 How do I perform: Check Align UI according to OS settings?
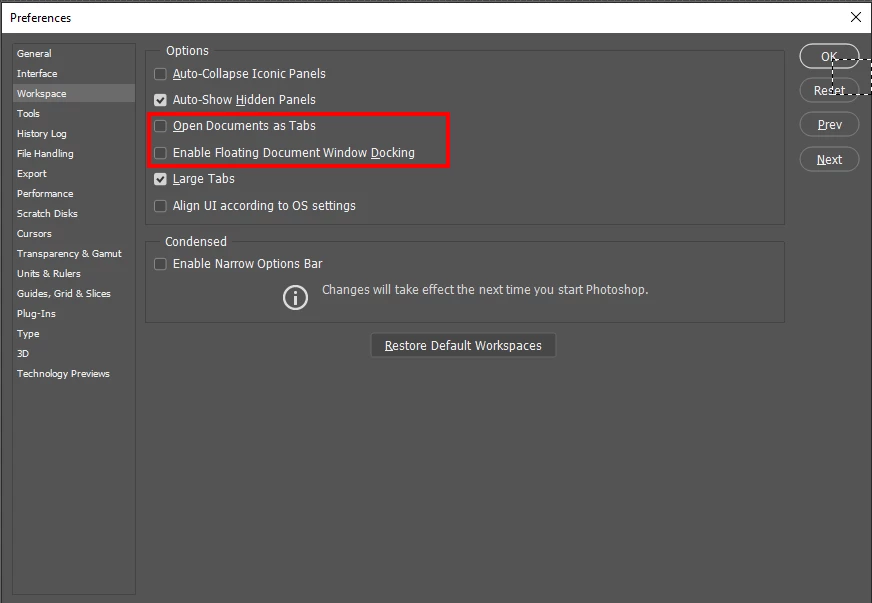(160, 206)
